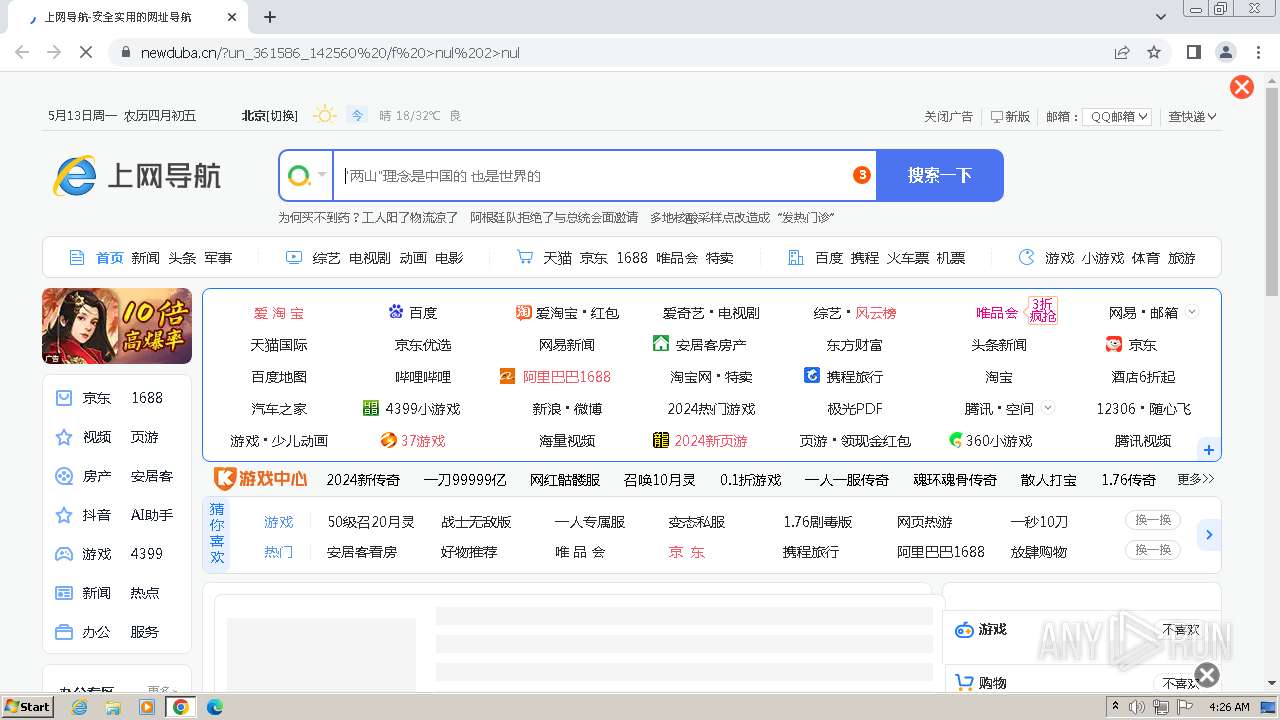Expand 查快递 dropdown
Viewport: 1280px width, 720px height.
coord(1192,116)
